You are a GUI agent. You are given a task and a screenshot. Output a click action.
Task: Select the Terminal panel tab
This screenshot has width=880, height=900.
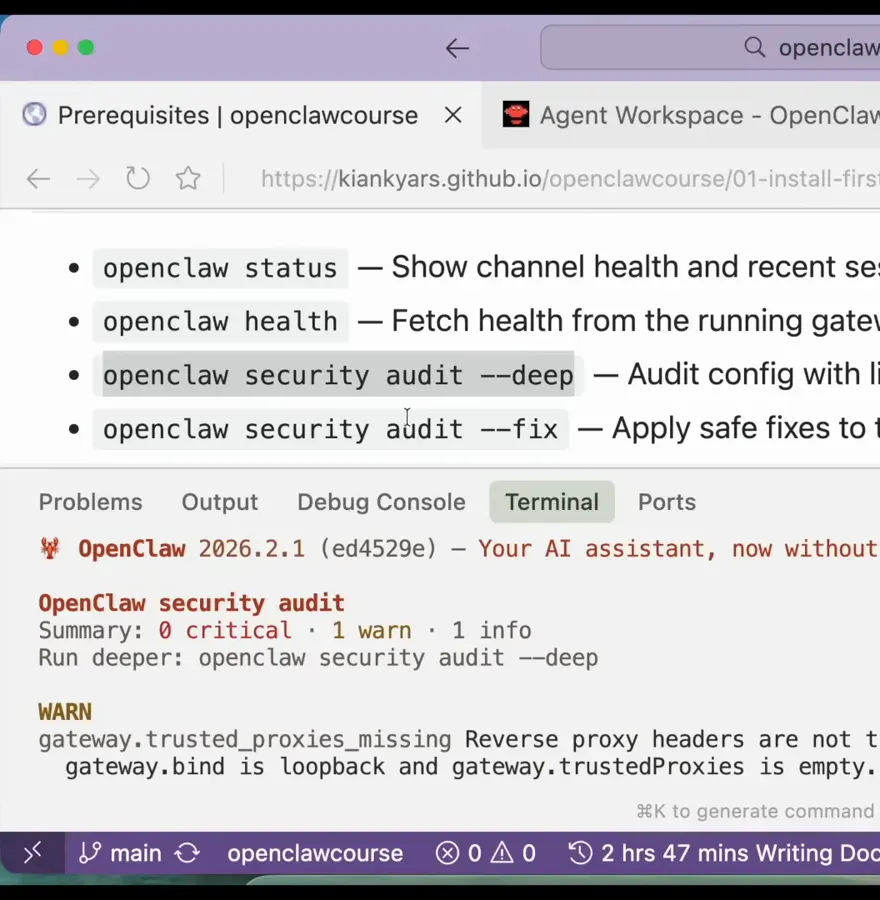(x=552, y=502)
